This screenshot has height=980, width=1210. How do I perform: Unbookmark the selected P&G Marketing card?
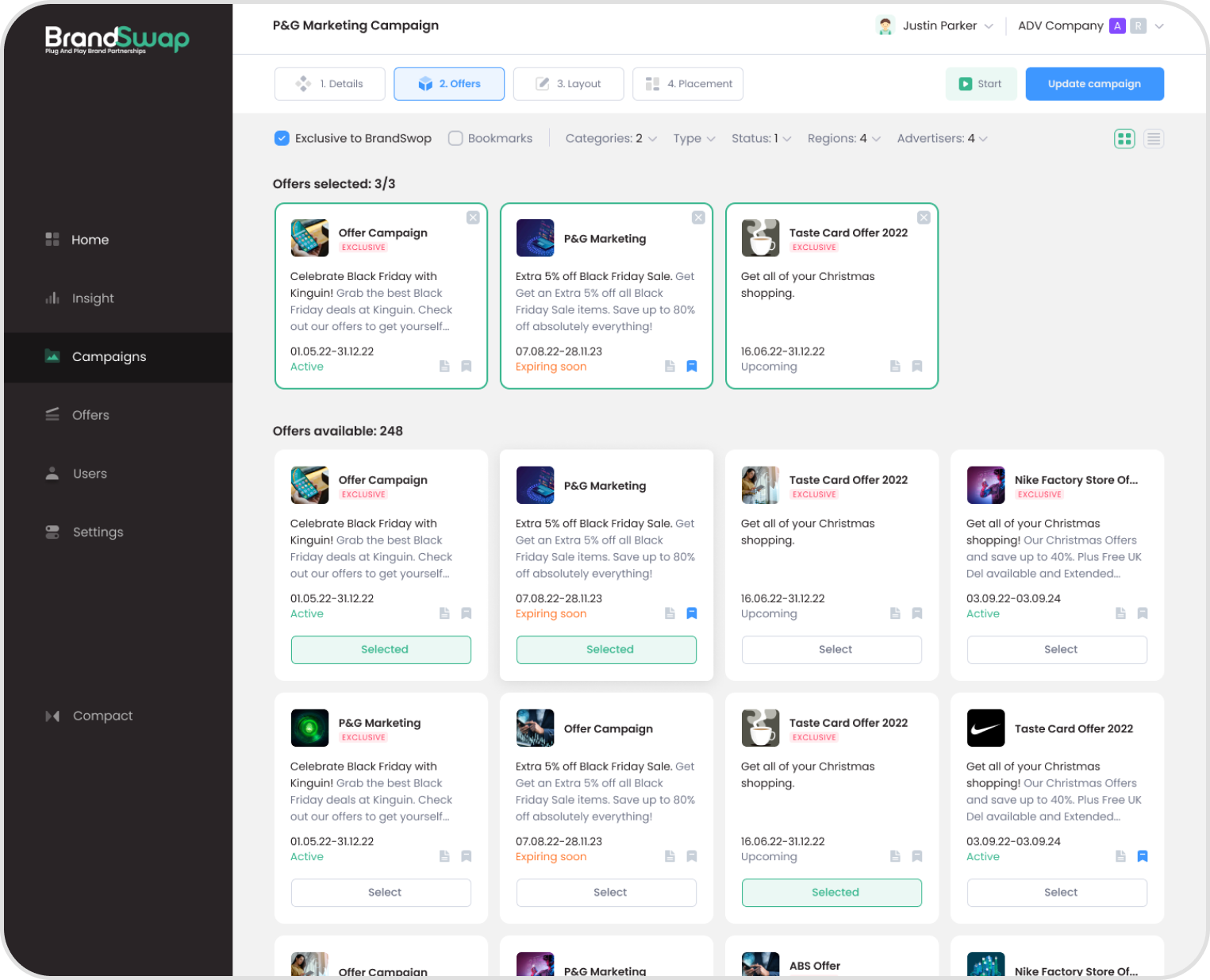pos(692,367)
